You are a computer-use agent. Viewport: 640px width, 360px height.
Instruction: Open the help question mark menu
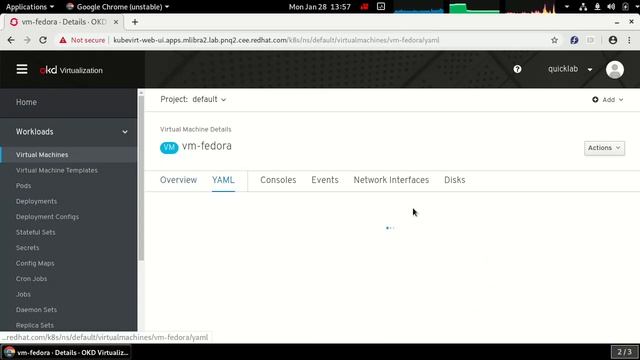click(x=517, y=69)
